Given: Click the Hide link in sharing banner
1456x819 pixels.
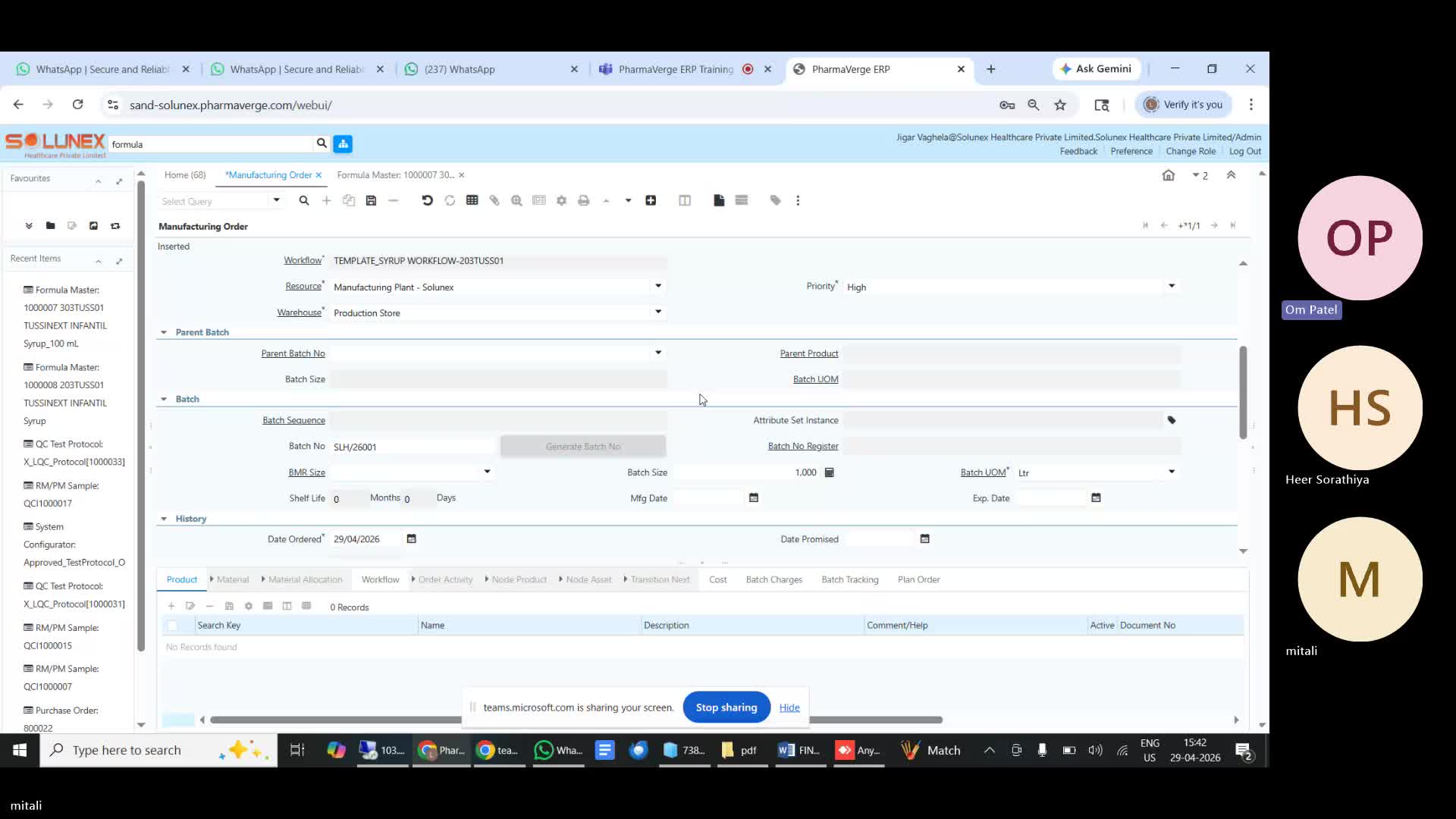Looking at the screenshot, I should point(789,708).
